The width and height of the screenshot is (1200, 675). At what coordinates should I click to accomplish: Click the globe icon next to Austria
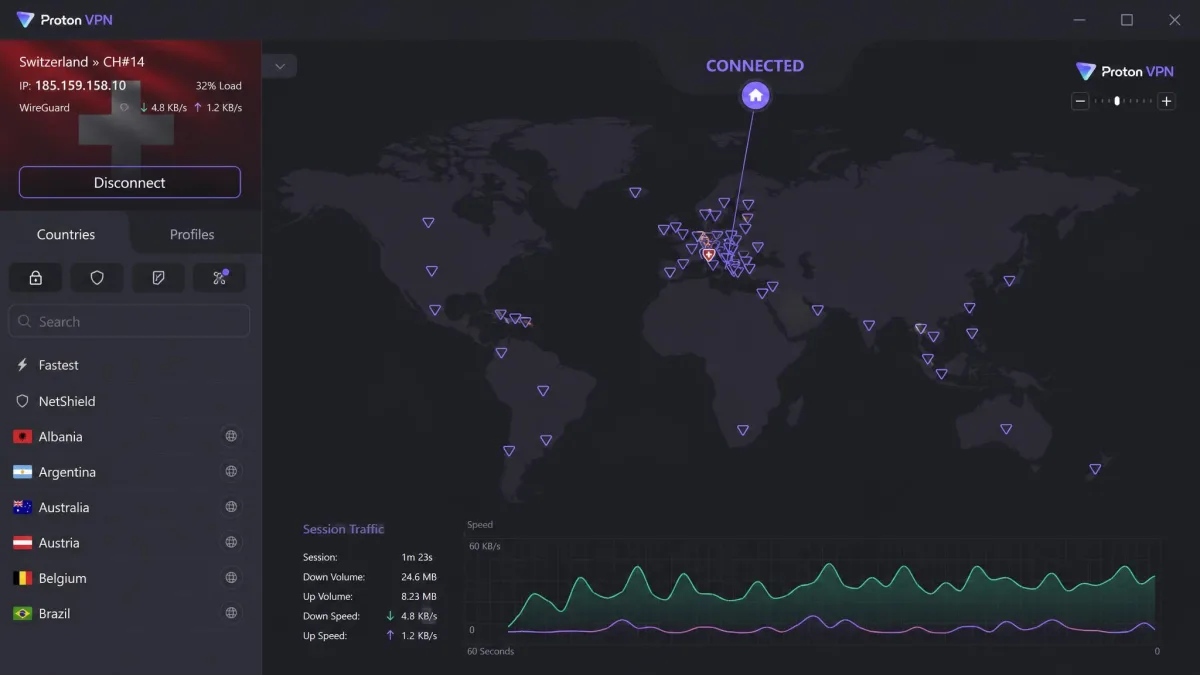coord(231,542)
